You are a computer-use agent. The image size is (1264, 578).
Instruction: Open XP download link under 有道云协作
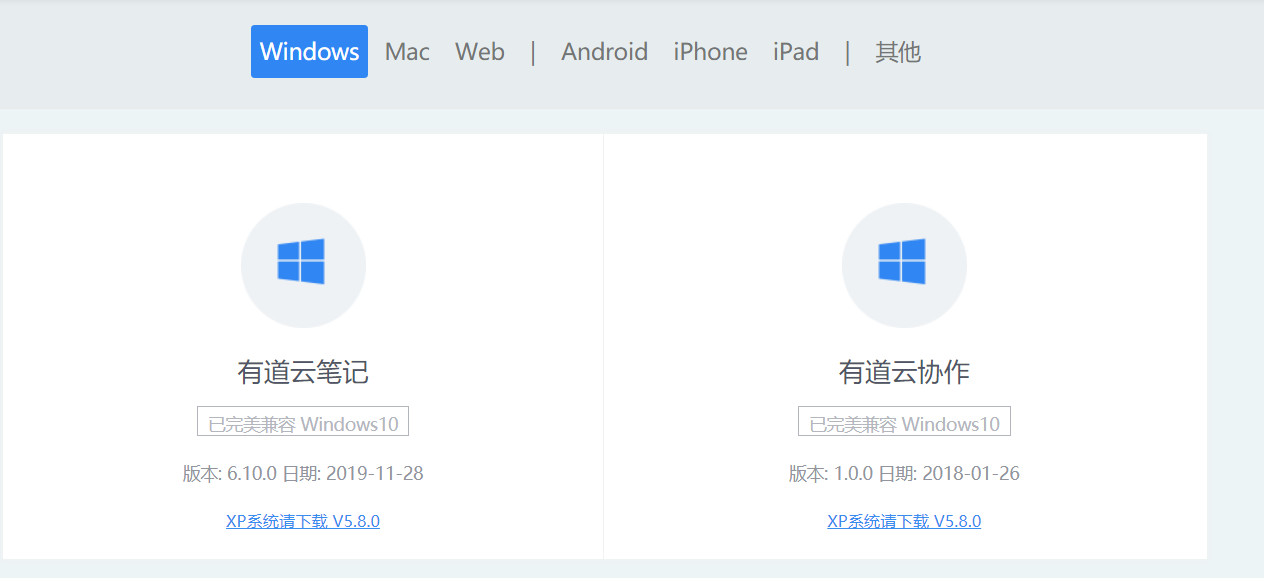coord(904,521)
